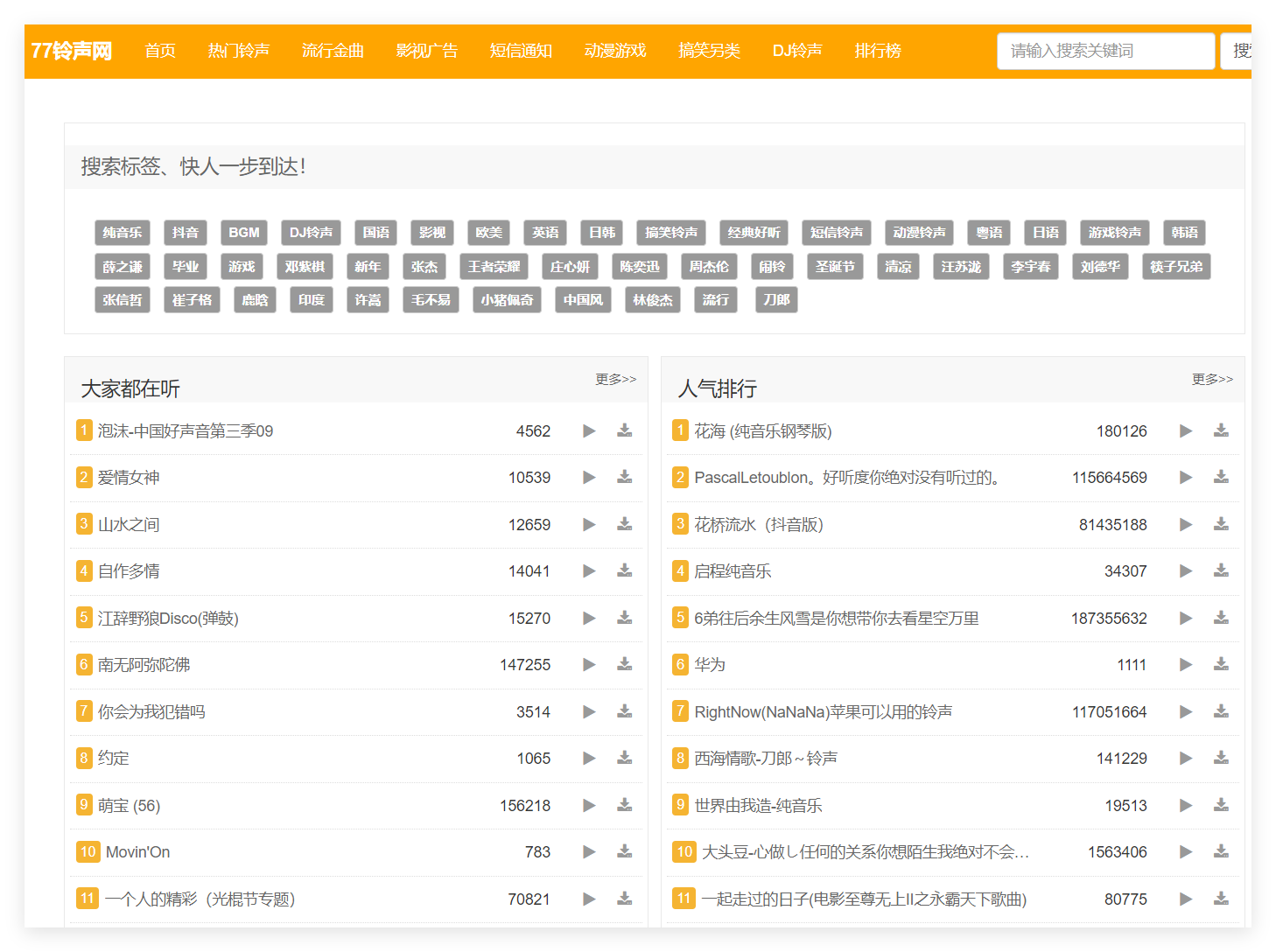
Task: Play 一起走过的日子 movie song
Action: 1186,899
